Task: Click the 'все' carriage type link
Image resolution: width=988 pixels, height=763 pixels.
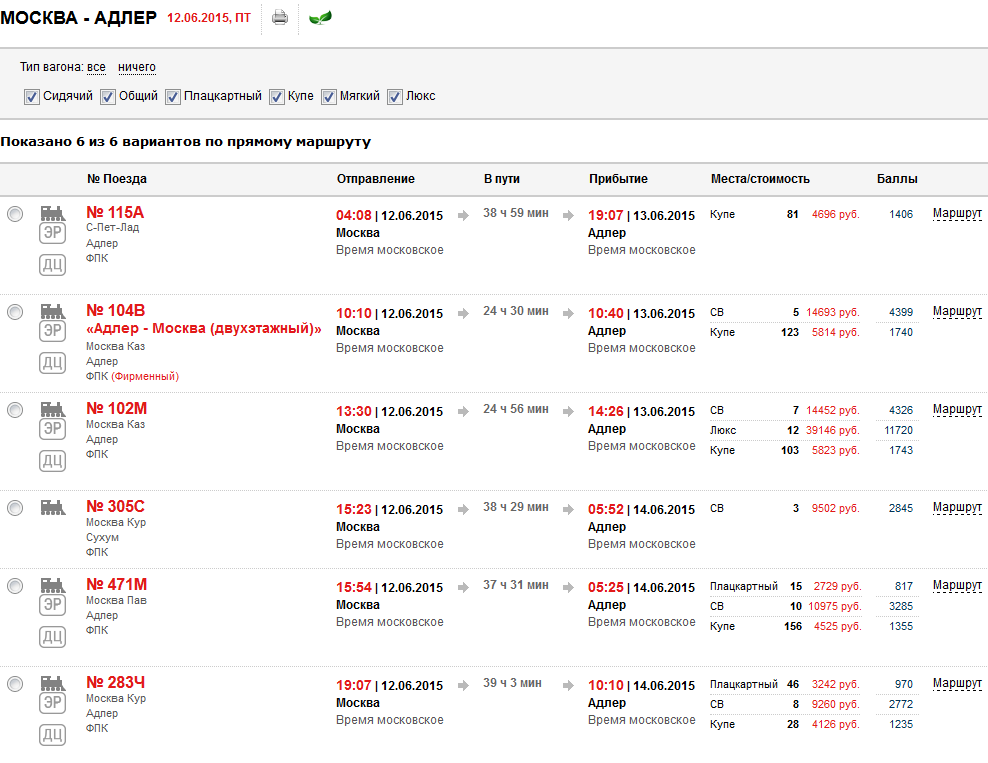Action: pyautogui.click(x=96, y=67)
